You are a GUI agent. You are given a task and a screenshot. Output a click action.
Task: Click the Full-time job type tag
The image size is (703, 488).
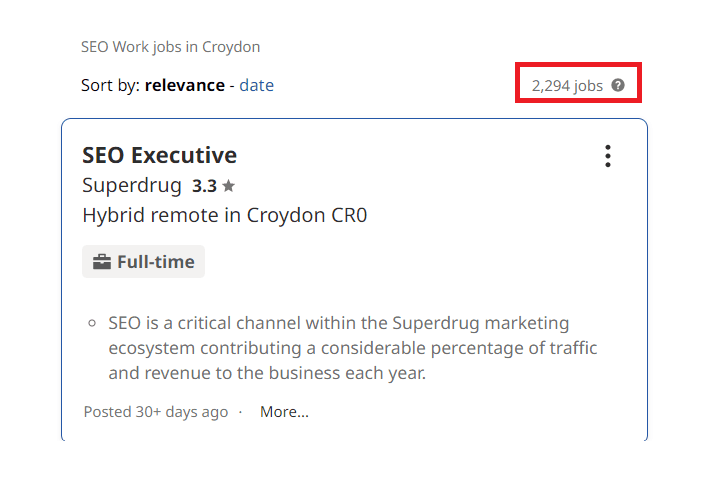[143, 261]
